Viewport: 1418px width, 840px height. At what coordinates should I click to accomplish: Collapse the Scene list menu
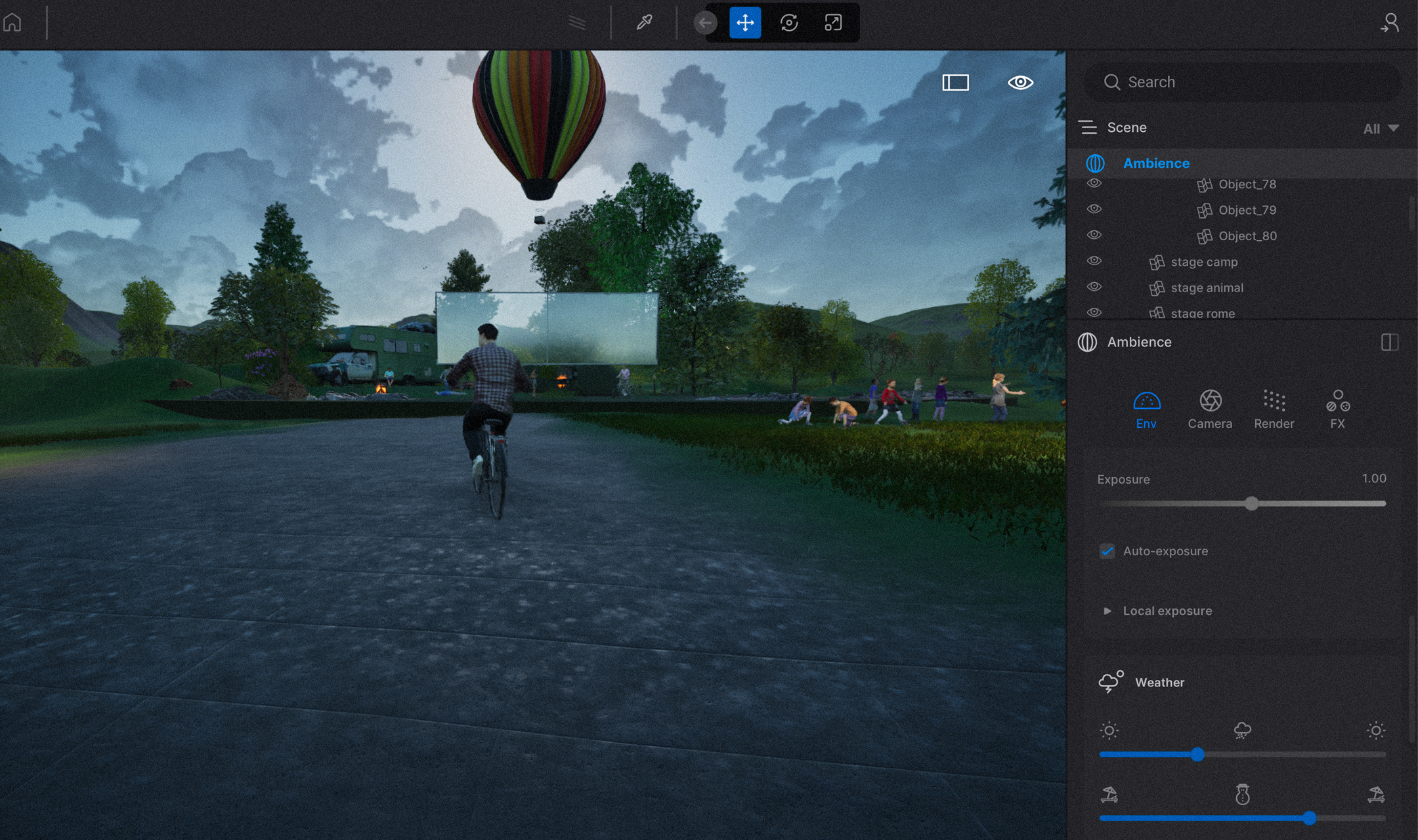[x=1088, y=127]
